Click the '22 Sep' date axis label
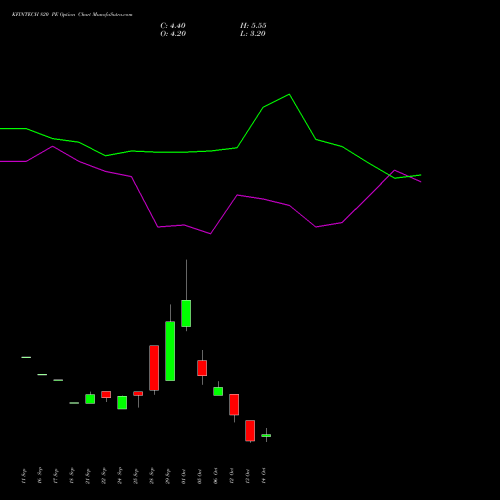Viewport: 500px width, 500px height. [x=104, y=476]
